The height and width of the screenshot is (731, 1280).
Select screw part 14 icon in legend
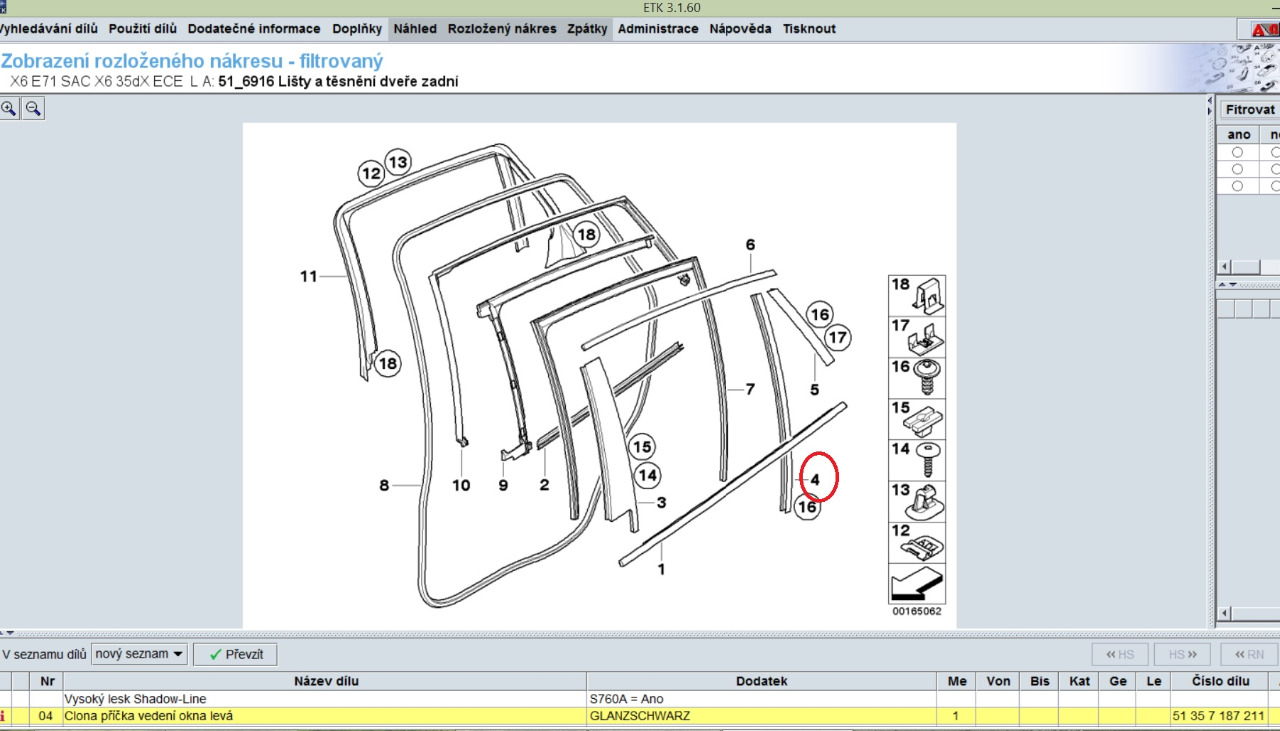click(x=917, y=459)
